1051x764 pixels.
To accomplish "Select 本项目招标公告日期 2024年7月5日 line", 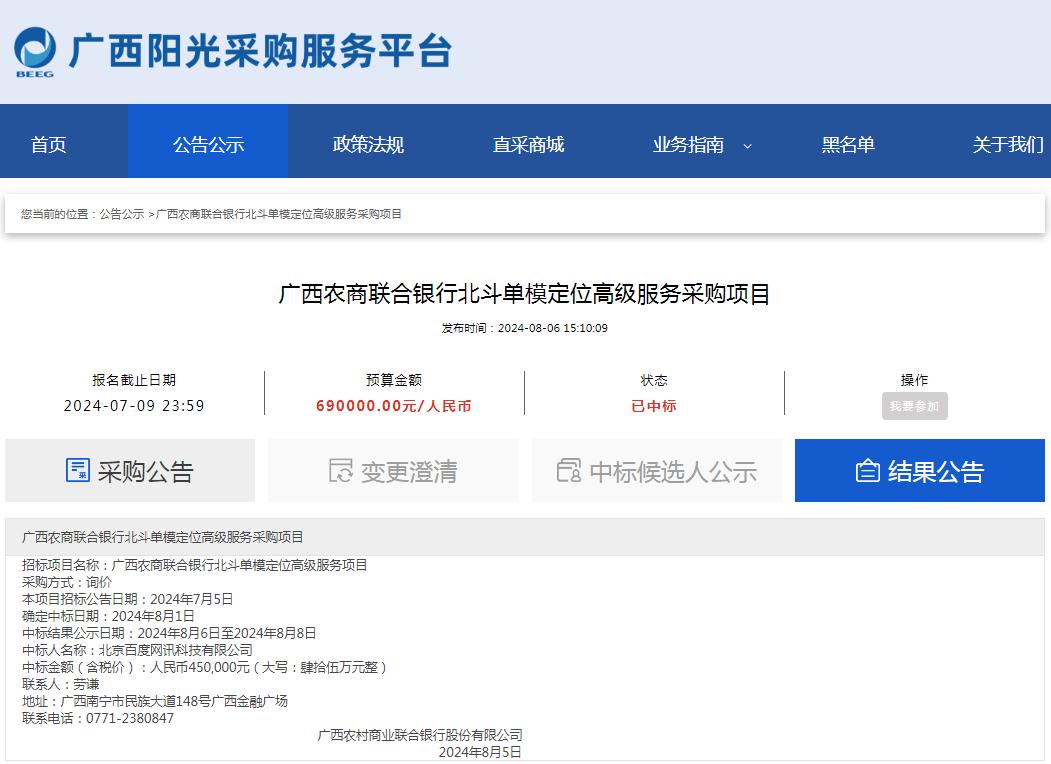I will [x=127, y=599].
